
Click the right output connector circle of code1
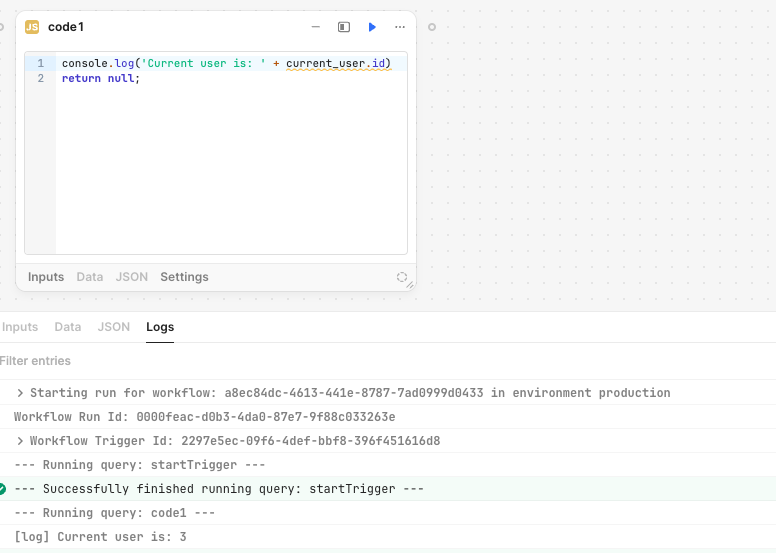point(432,27)
